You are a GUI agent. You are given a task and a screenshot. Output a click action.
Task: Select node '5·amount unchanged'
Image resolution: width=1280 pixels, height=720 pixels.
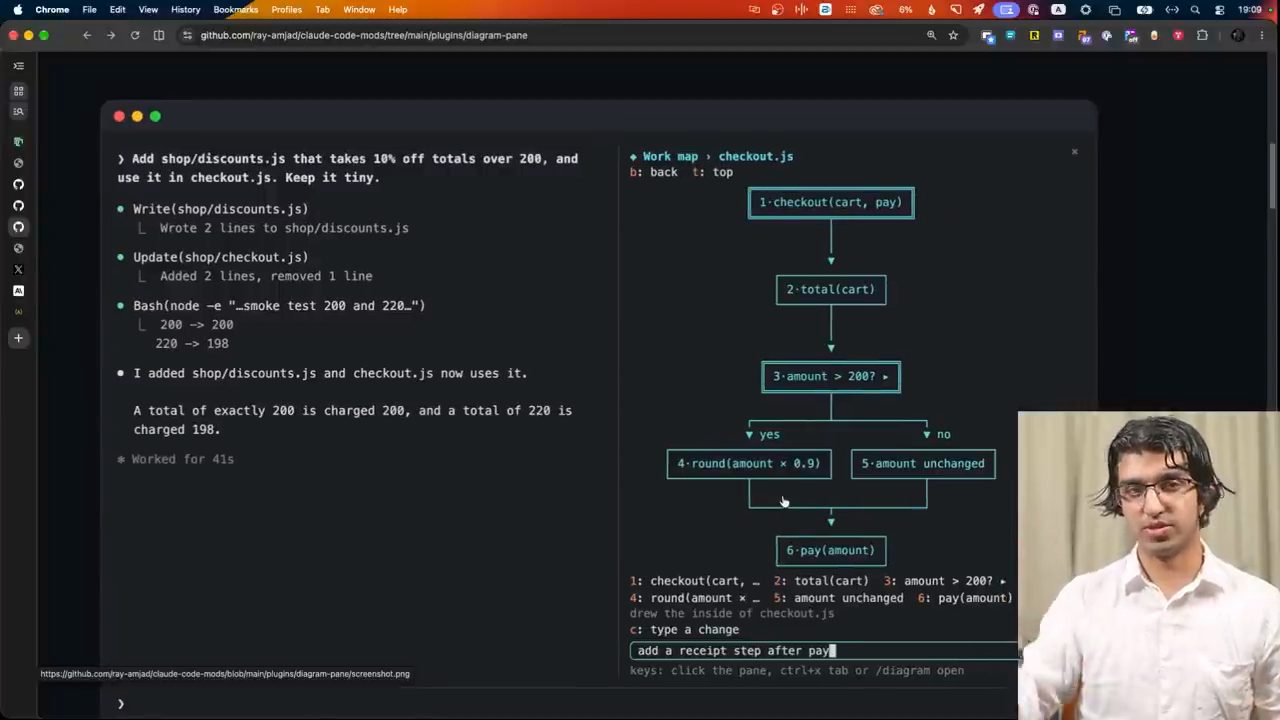coord(923,464)
